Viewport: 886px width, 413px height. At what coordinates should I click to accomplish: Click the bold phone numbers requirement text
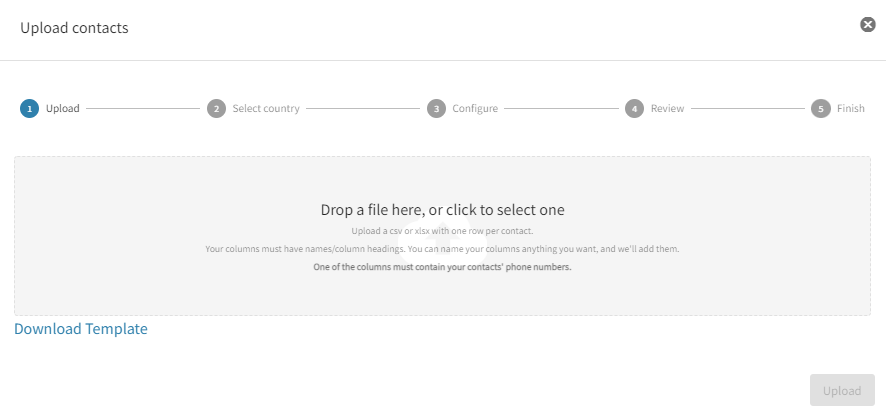click(x=442, y=267)
